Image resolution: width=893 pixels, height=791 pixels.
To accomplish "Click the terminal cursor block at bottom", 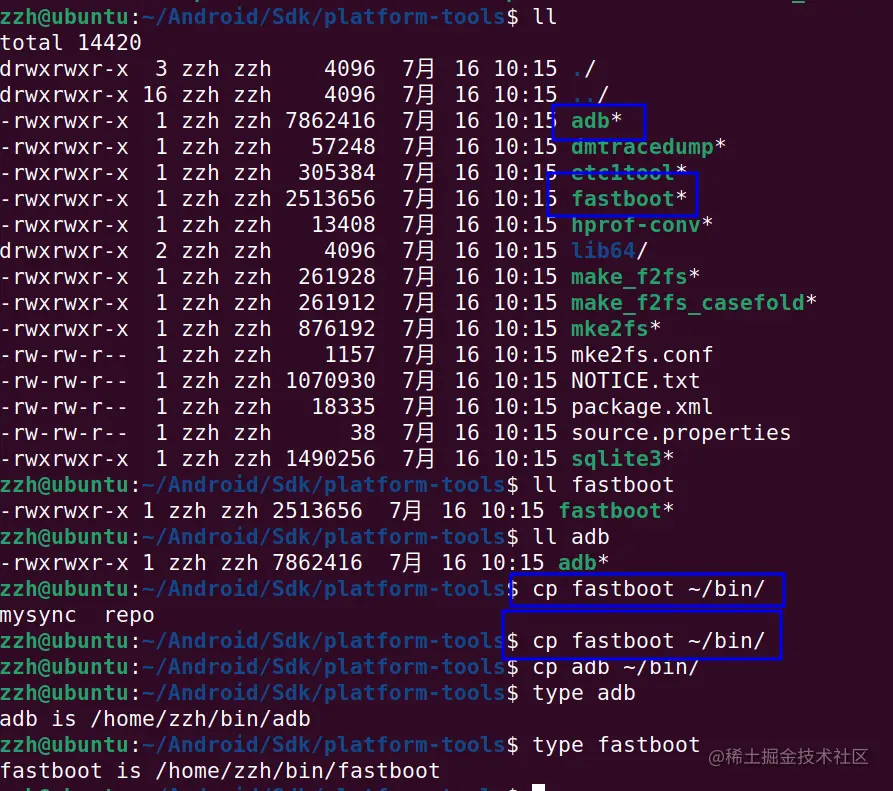I will point(538,787).
